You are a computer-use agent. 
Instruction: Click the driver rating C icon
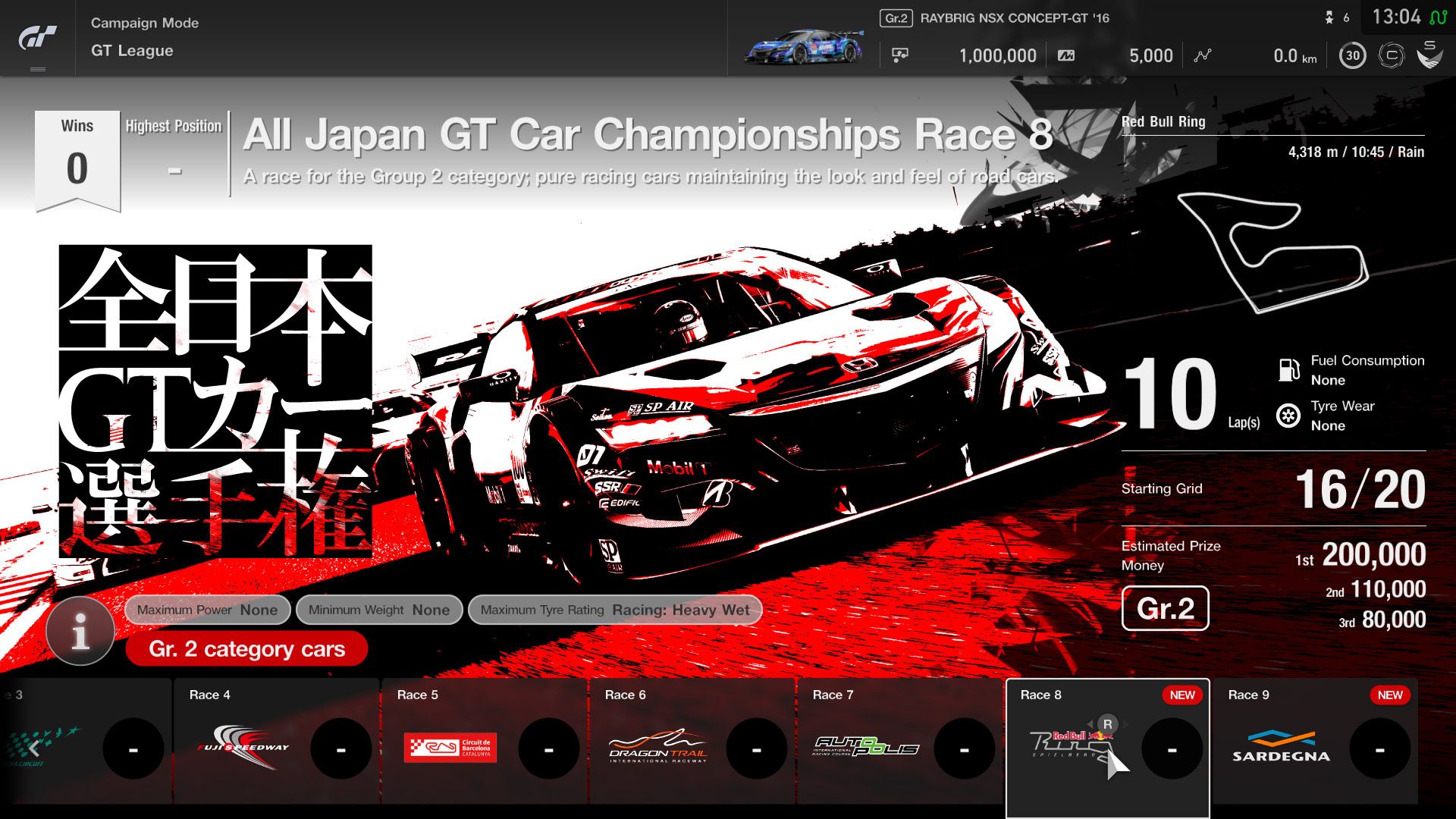click(1391, 55)
